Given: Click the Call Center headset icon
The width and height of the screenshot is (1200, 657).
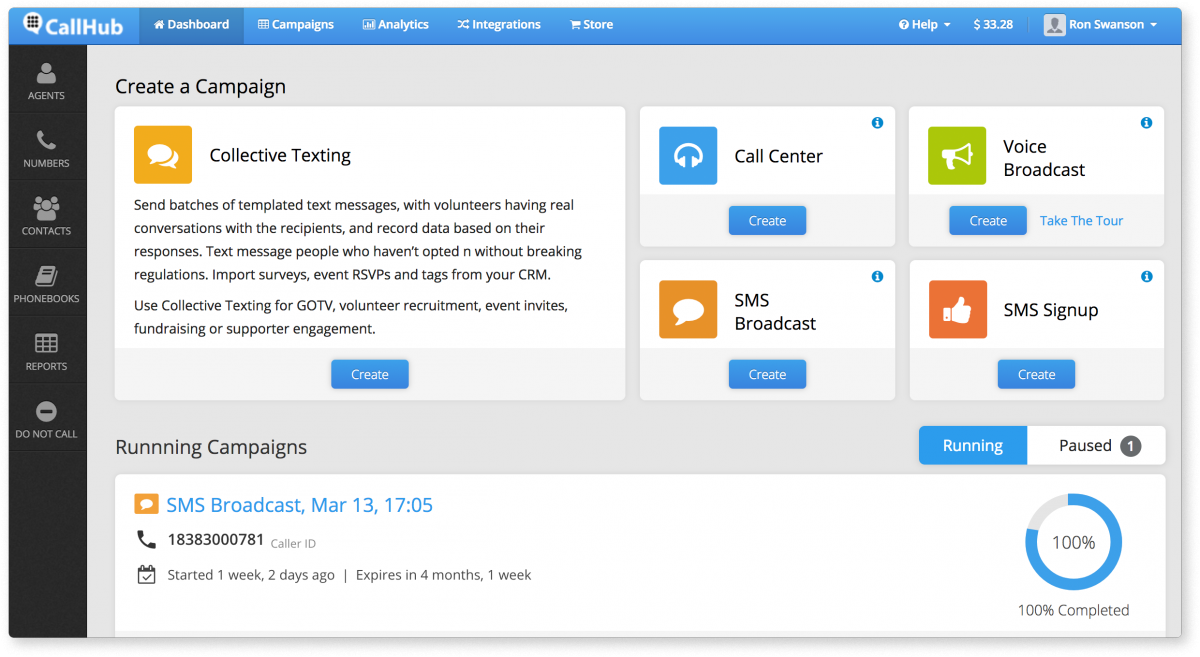Looking at the screenshot, I should pos(688,156).
